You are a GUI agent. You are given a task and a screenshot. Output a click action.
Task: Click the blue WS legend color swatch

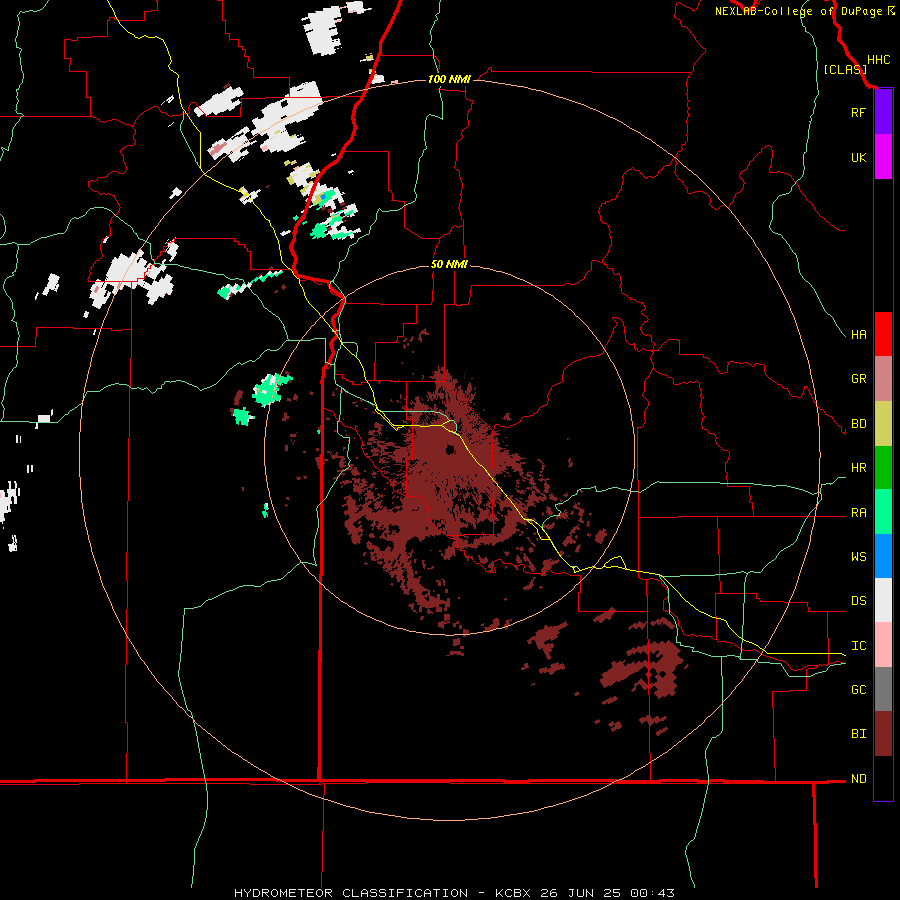(x=883, y=556)
